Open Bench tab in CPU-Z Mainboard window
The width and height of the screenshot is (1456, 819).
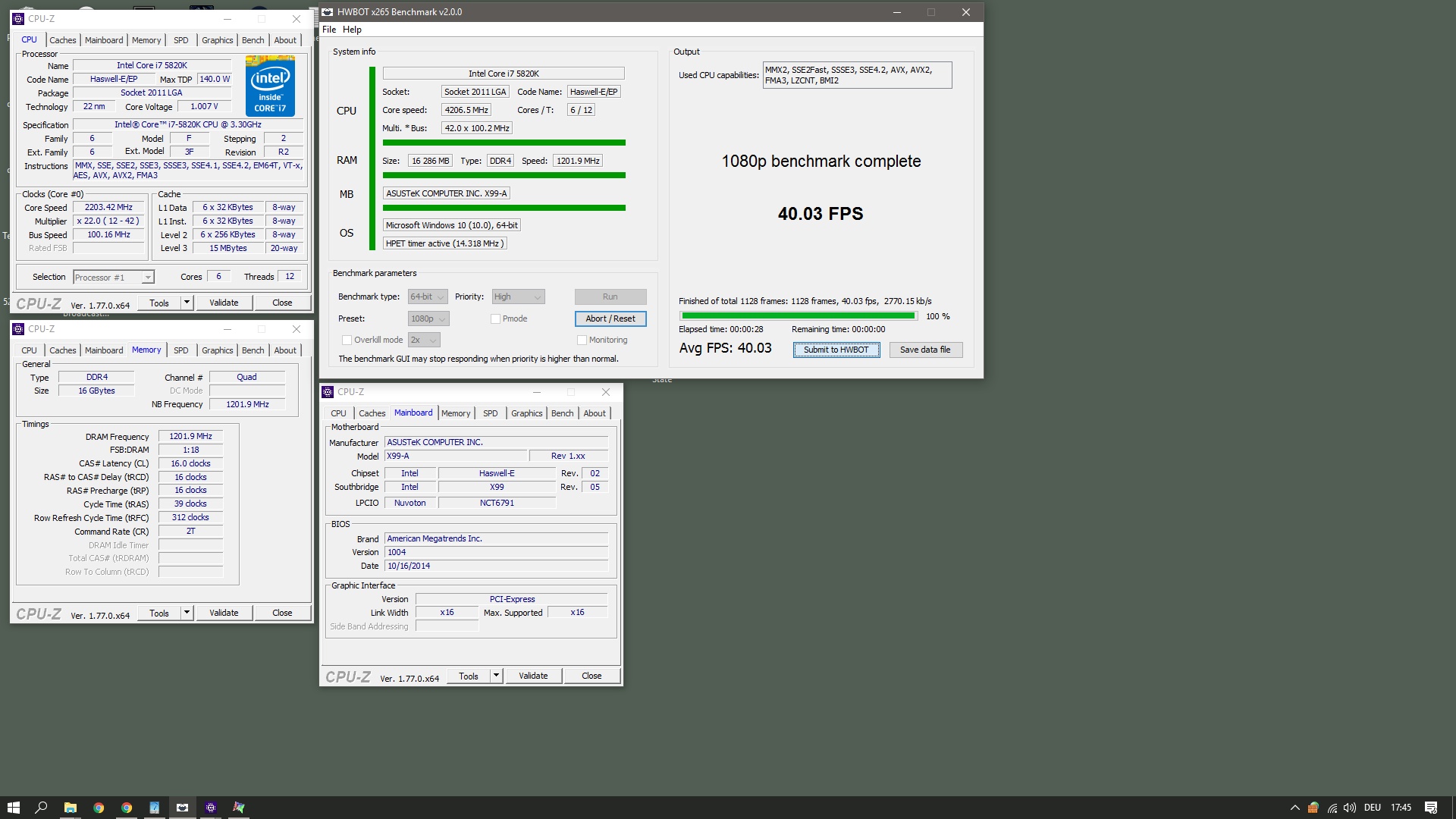(562, 413)
